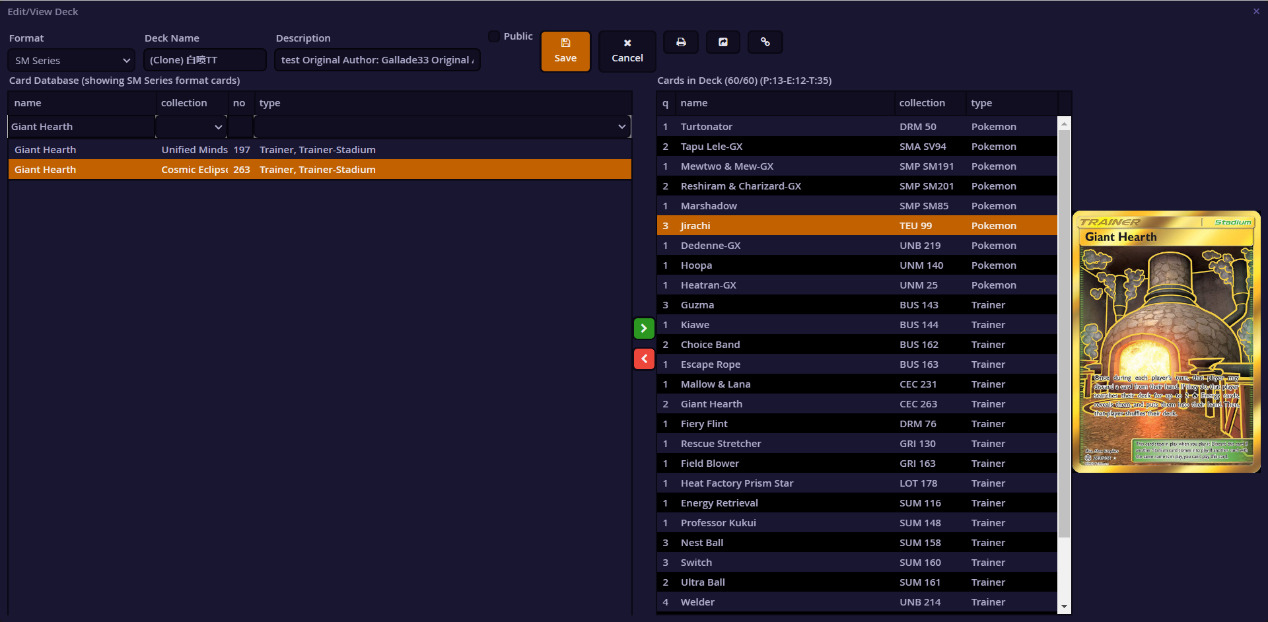Focus the Giant Hearth name filter field
The image size is (1268, 622).
[x=81, y=127]
